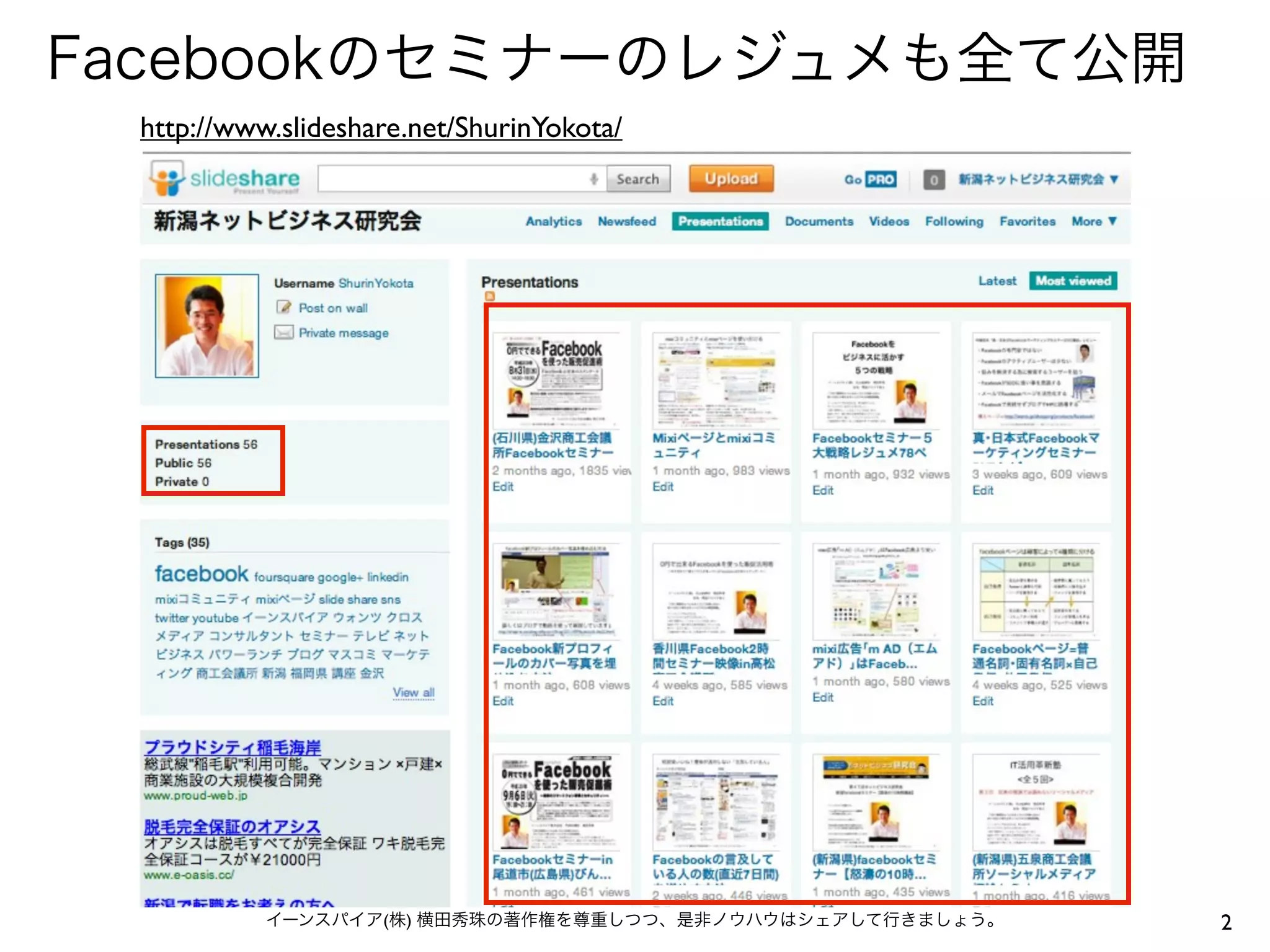The height and width of the screenshot is (952, 1270).
Task: Open the Presentations tab
Action: [720, 221]
